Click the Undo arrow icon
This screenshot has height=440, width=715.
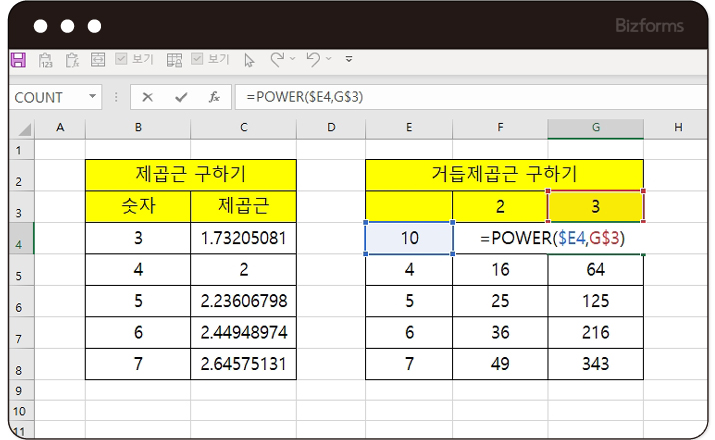pos(313,59)
